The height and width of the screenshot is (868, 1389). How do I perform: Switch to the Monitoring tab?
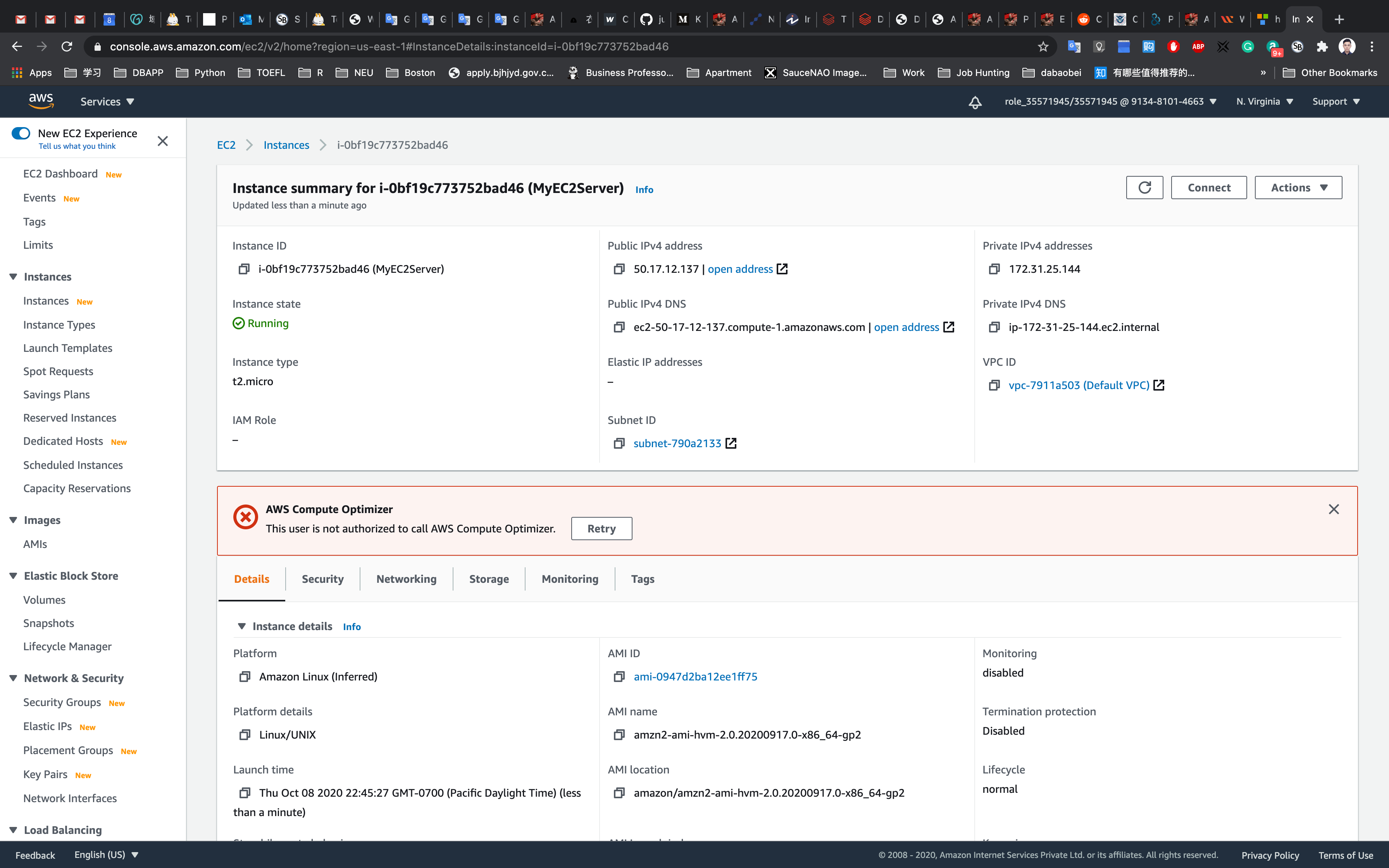point(569,579)
